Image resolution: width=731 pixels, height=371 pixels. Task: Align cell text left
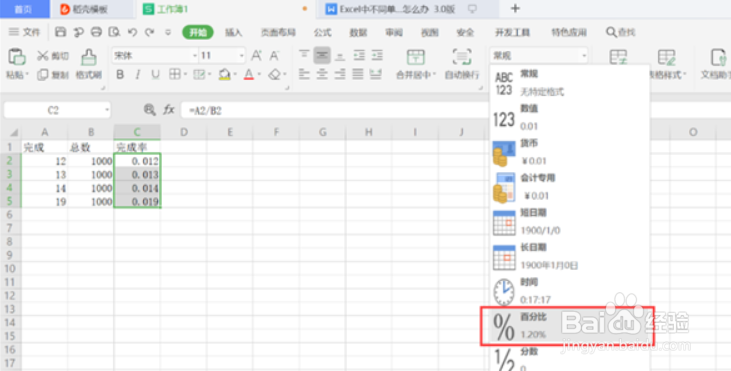(x=304, y=74)
